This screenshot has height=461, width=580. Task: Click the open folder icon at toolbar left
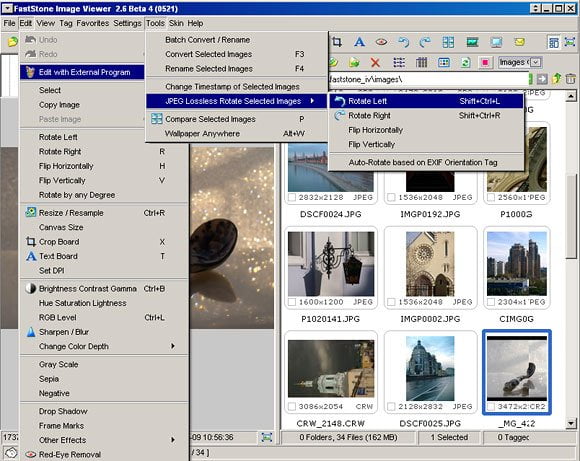pos(13,41)
